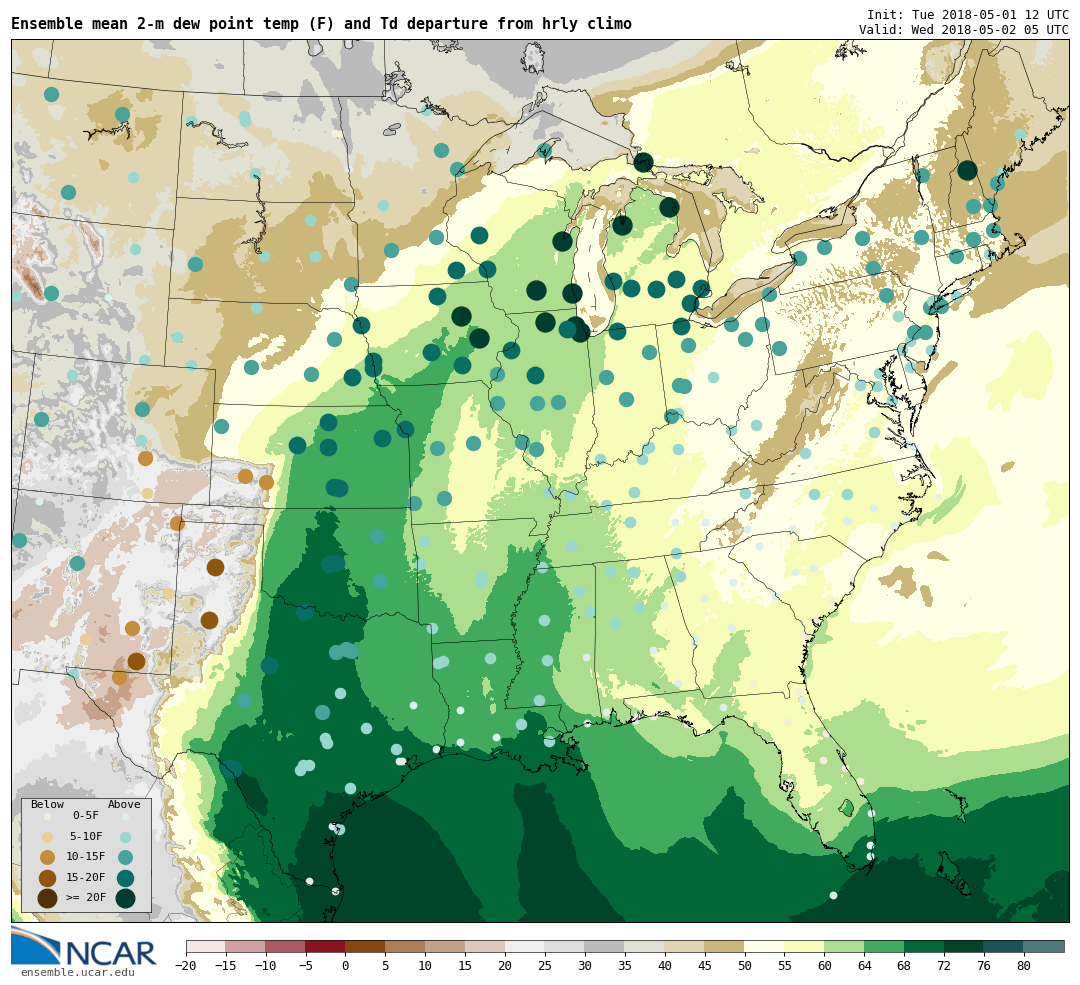Pick the color bar swatch between -15 and -10
Image resolution: width=1080 pixels, height=985 pixels.
tap(245, 946)
